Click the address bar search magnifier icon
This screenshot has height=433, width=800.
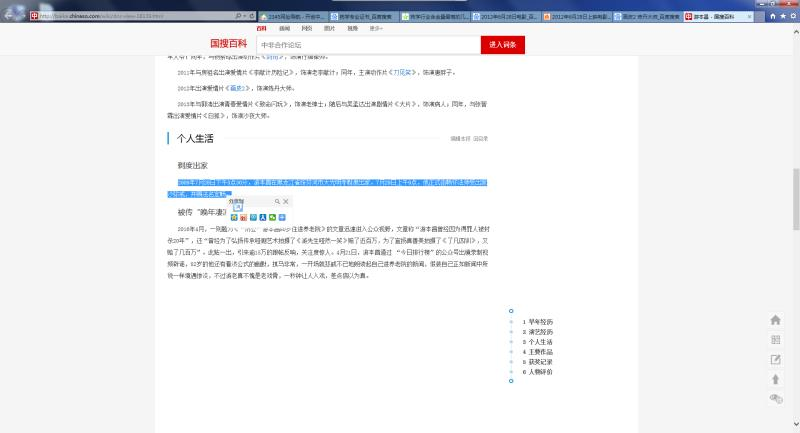[238, 16]
